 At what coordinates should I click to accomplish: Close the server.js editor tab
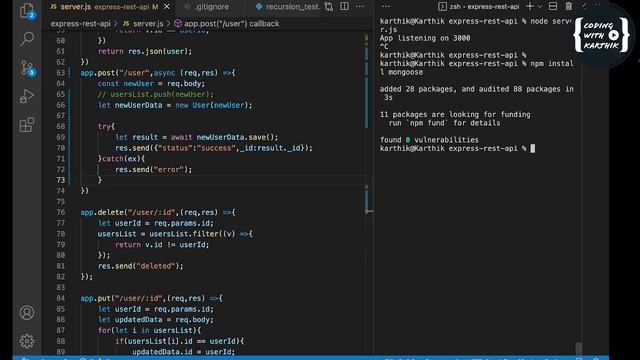(x=167, y=7)
